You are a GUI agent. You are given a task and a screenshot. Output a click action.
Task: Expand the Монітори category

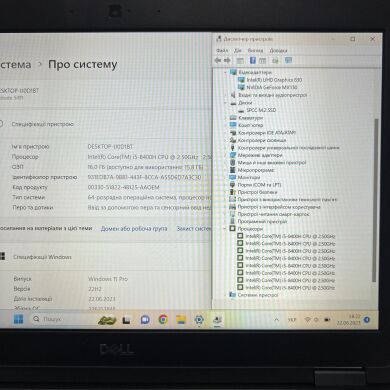tap(226, 177)
